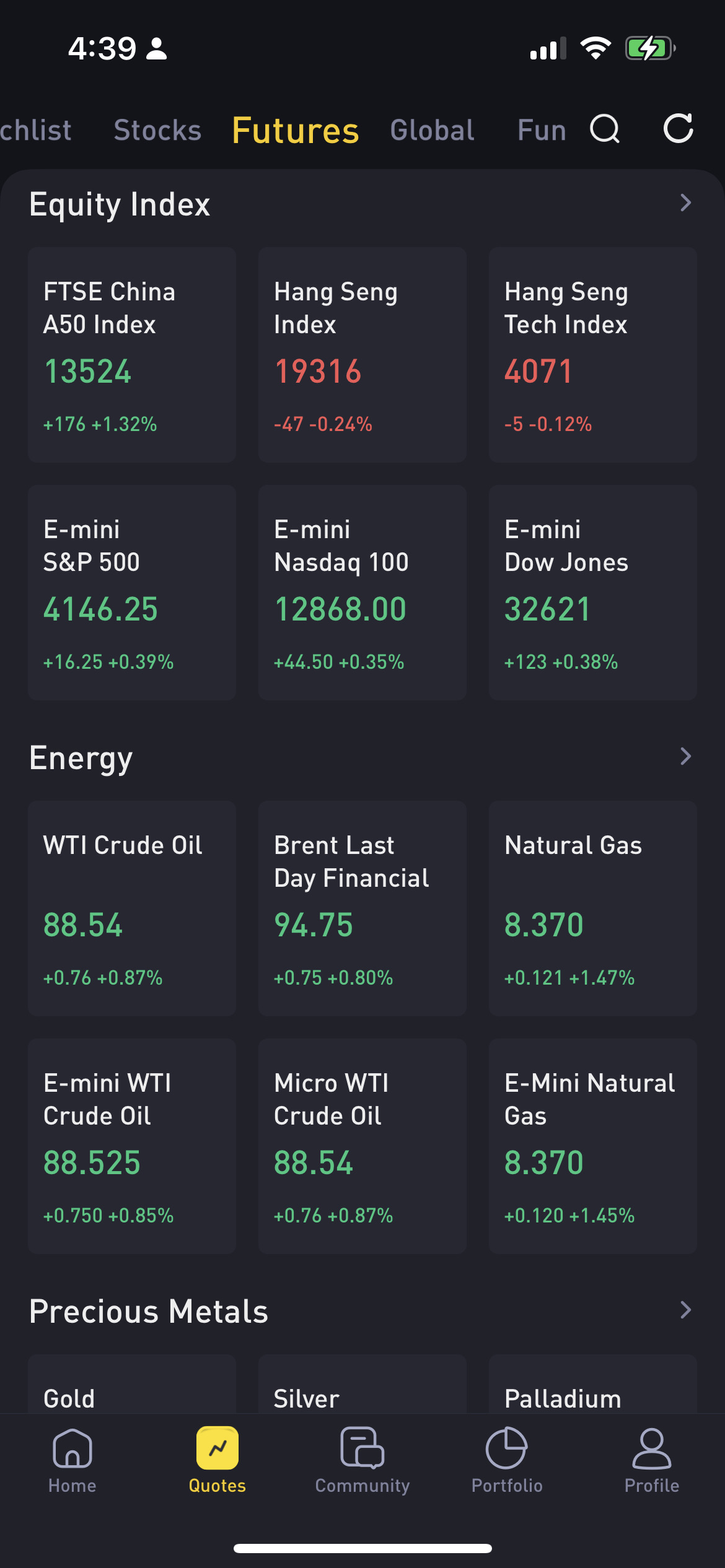
Task: Open the Community chat icon
Action: coord(362,1448)
